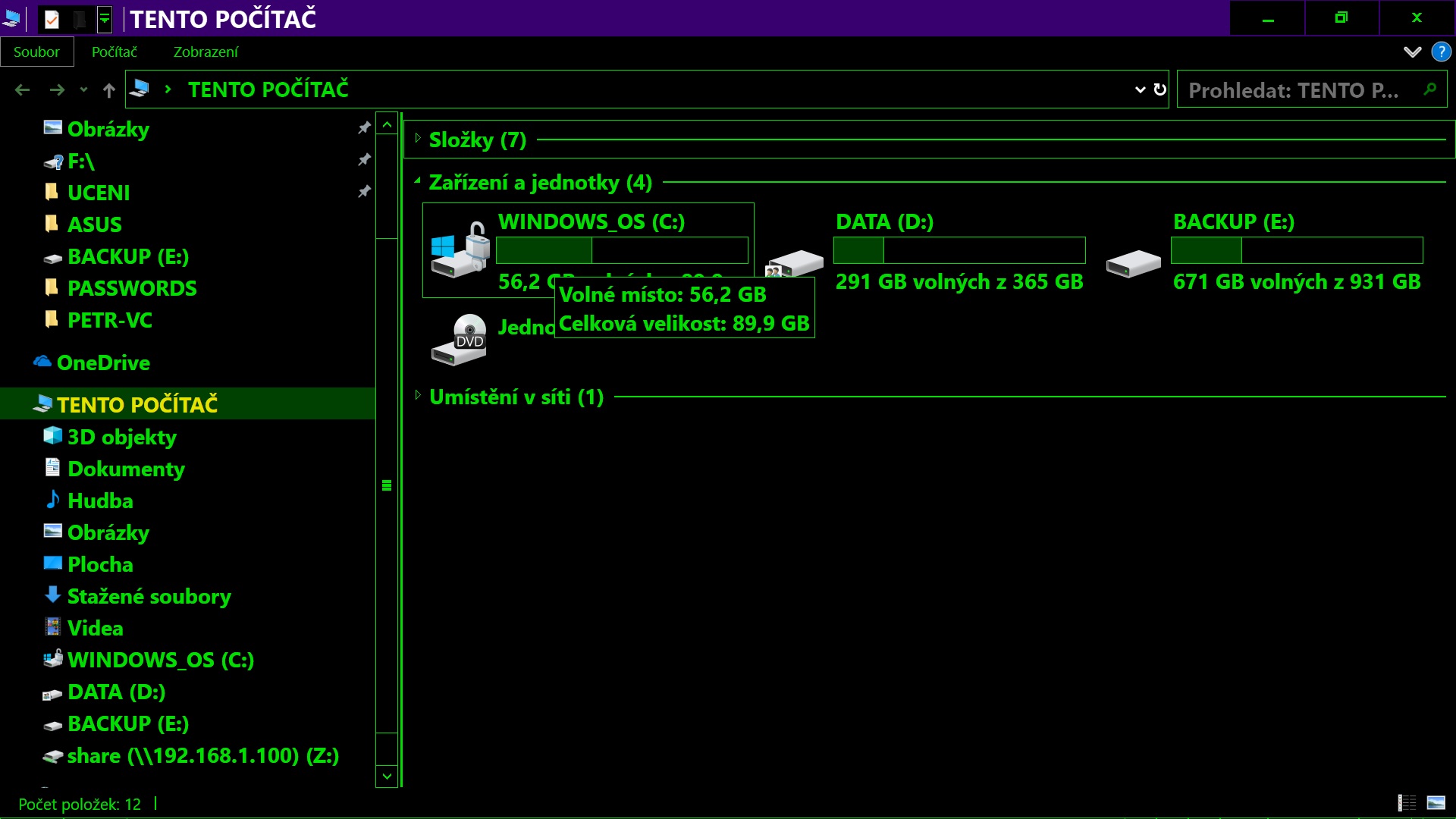This screenshot has width=1456, height=819.
Task: Open the DVD drive icon
Action: 460,339
